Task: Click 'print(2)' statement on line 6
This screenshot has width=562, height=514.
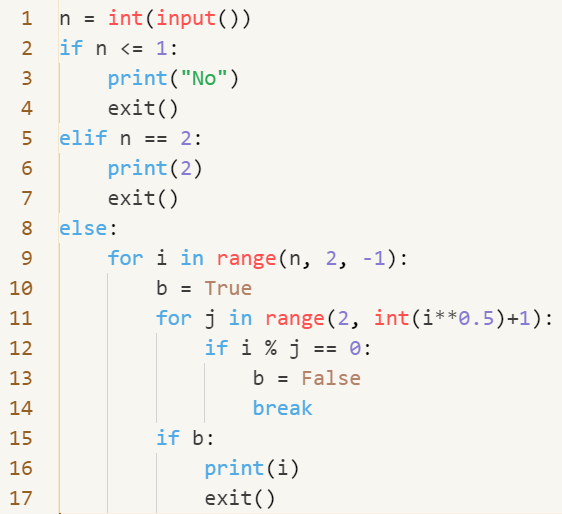Action: tap(155, 168)
